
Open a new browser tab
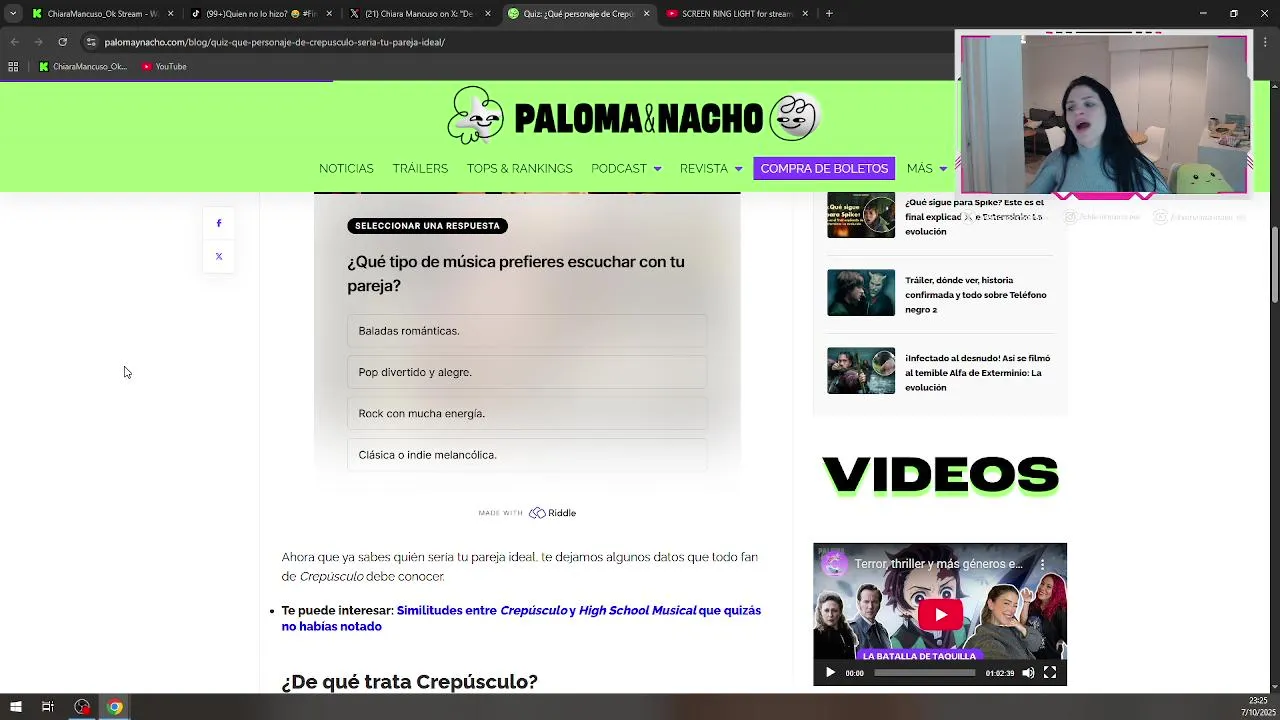[x=829, y=14]
